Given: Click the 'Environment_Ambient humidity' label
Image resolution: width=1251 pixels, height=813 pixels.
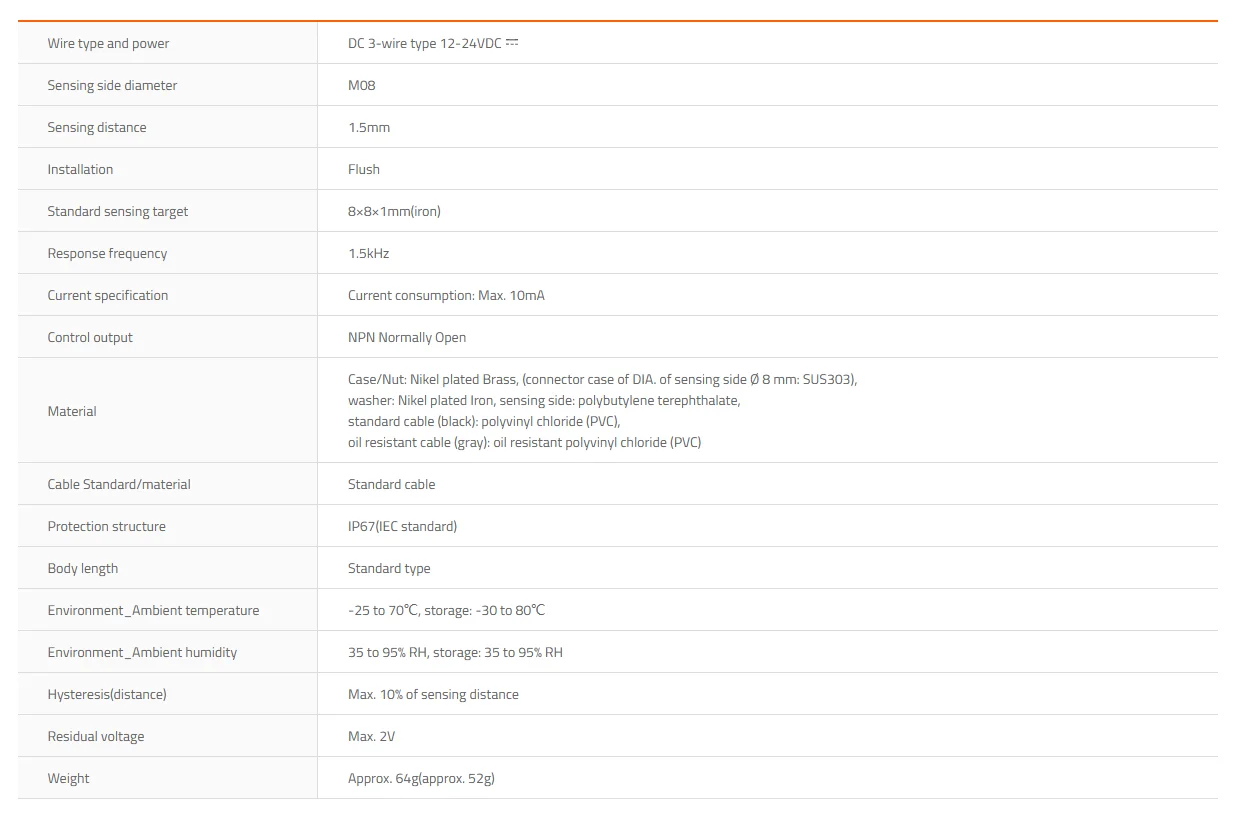Looking at the screenshot, I should pyautogui.click(x=142, y=652).
